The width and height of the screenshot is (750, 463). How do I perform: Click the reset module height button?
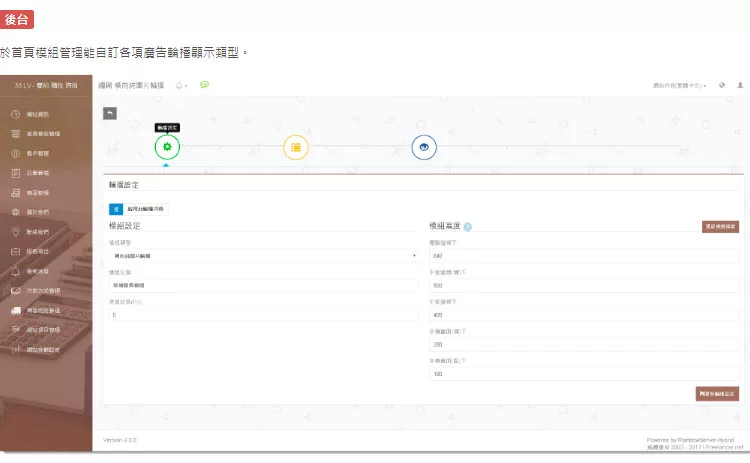click(720, 227)
